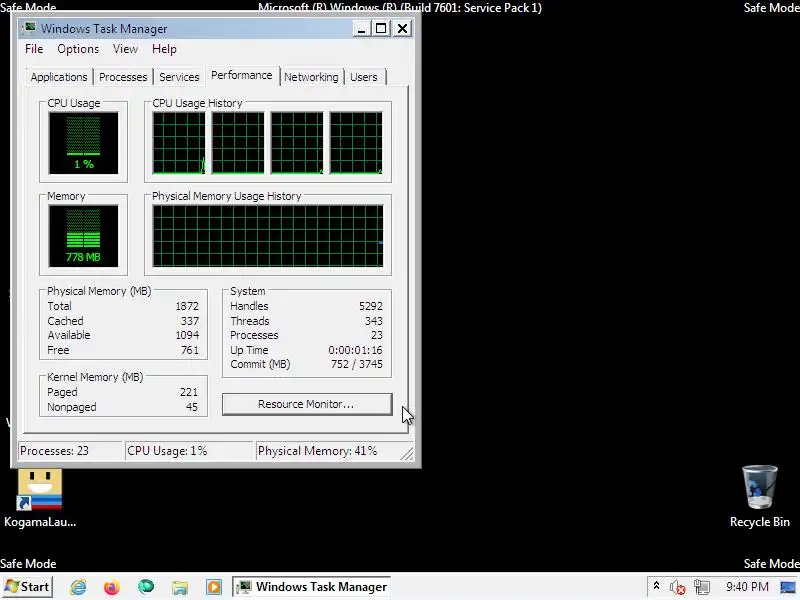Show hidden tray icons arrow

coord(657,587)
